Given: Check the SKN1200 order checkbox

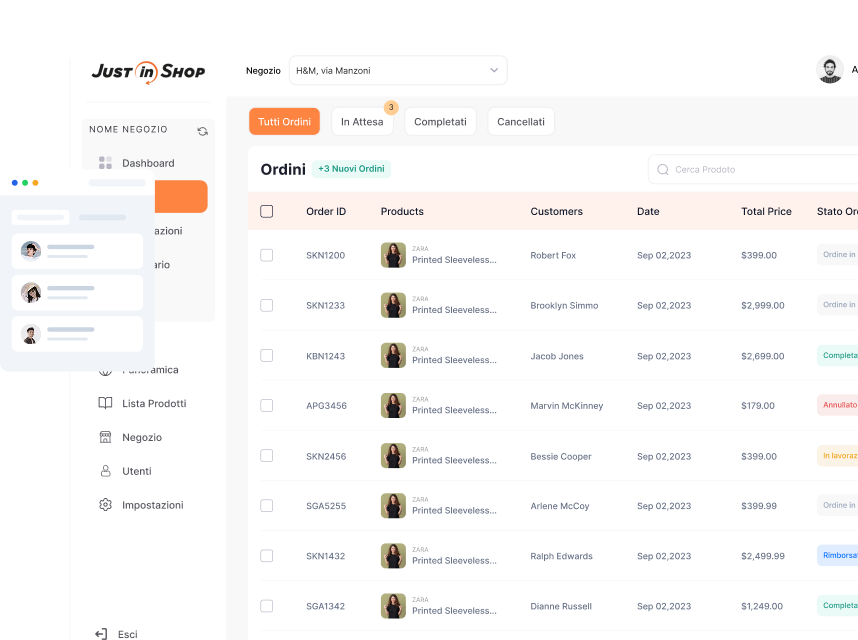Looking at the screenshot, I should pos(266,255).
